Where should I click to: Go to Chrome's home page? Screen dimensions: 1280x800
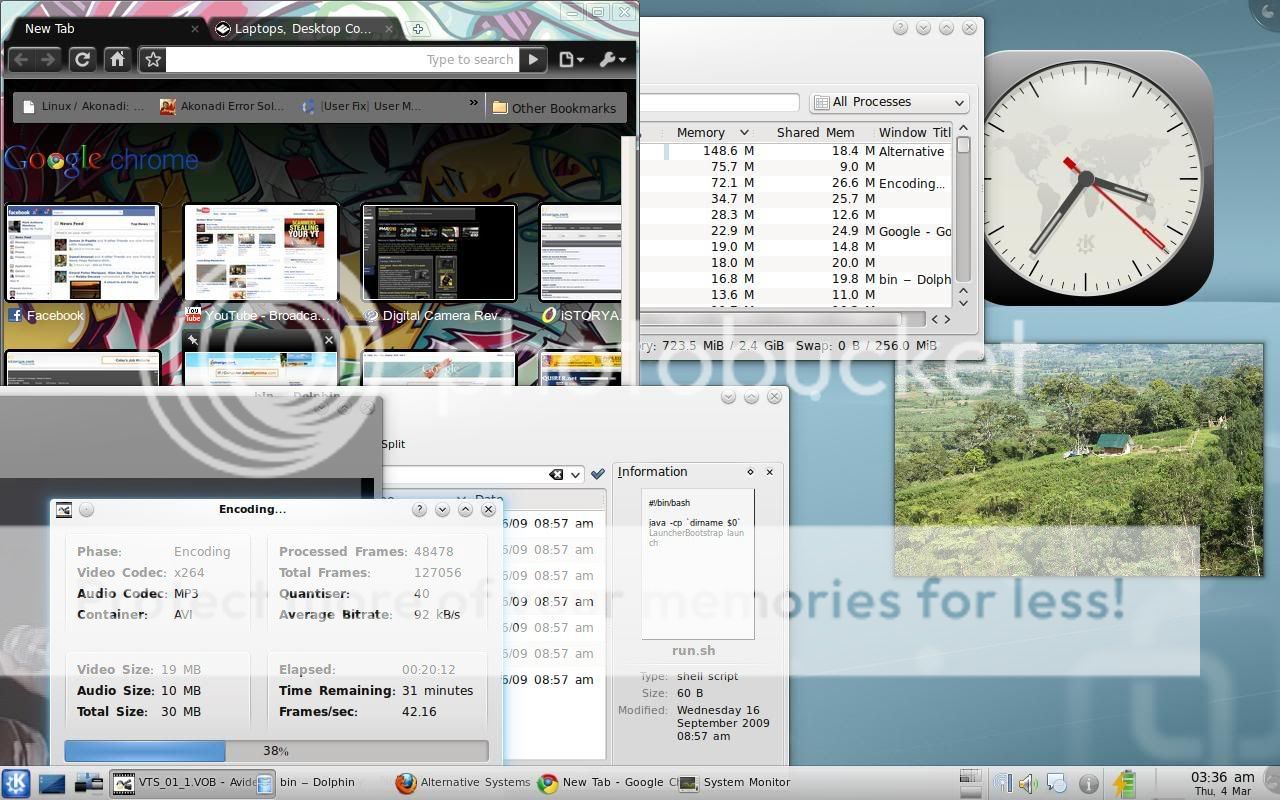click(x=117, y=60)
